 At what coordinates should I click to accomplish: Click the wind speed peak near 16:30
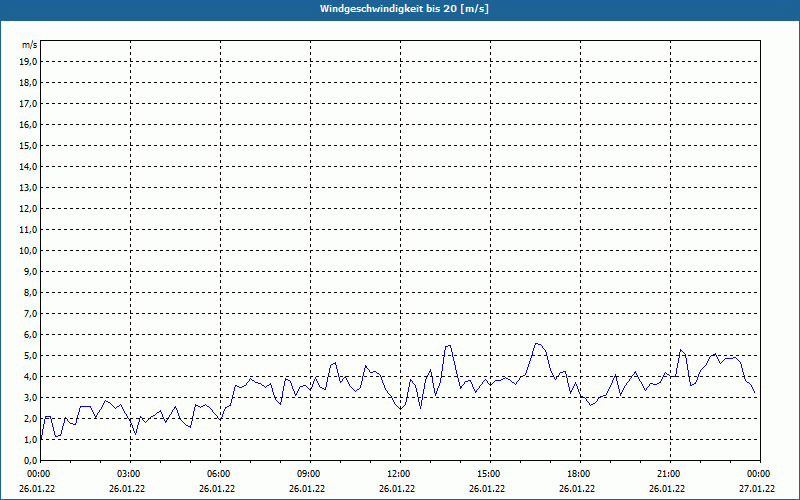pyautogui.click(x=537, y=343)
